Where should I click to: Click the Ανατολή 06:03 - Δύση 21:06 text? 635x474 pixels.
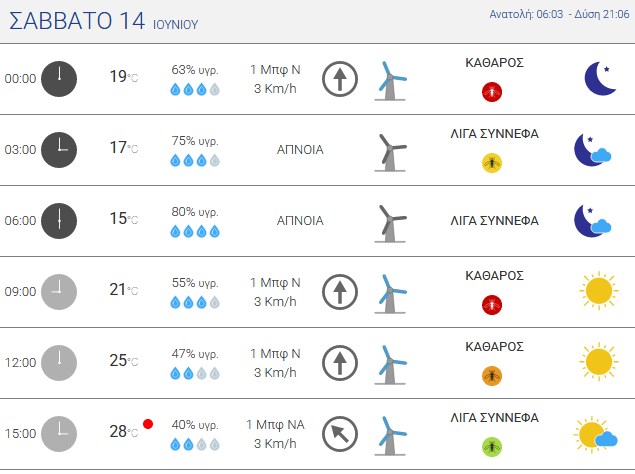(x=559, y=14)
